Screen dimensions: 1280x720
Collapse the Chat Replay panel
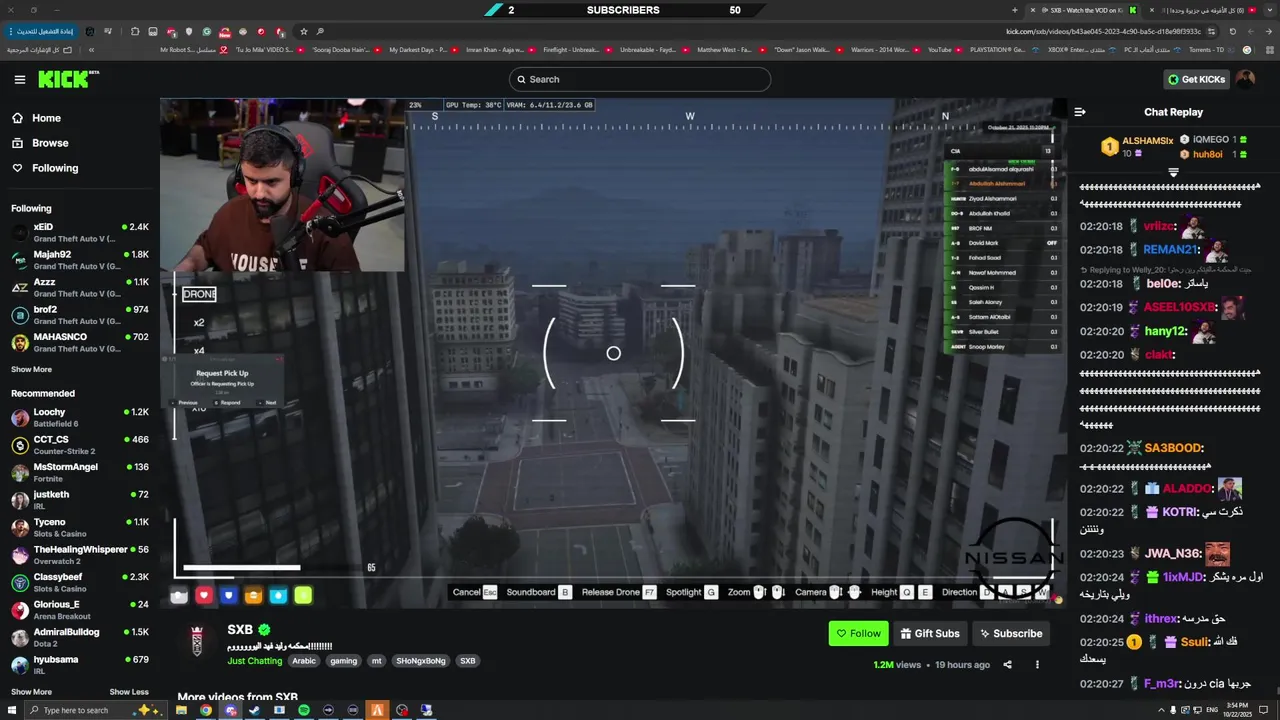[x=1080, y=112]
